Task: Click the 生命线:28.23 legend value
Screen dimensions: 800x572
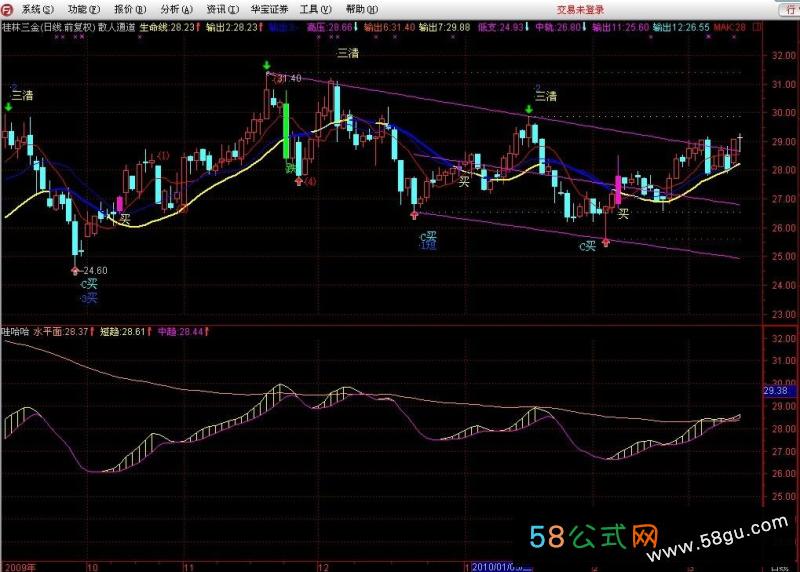Action: click(x=167, y=28)
